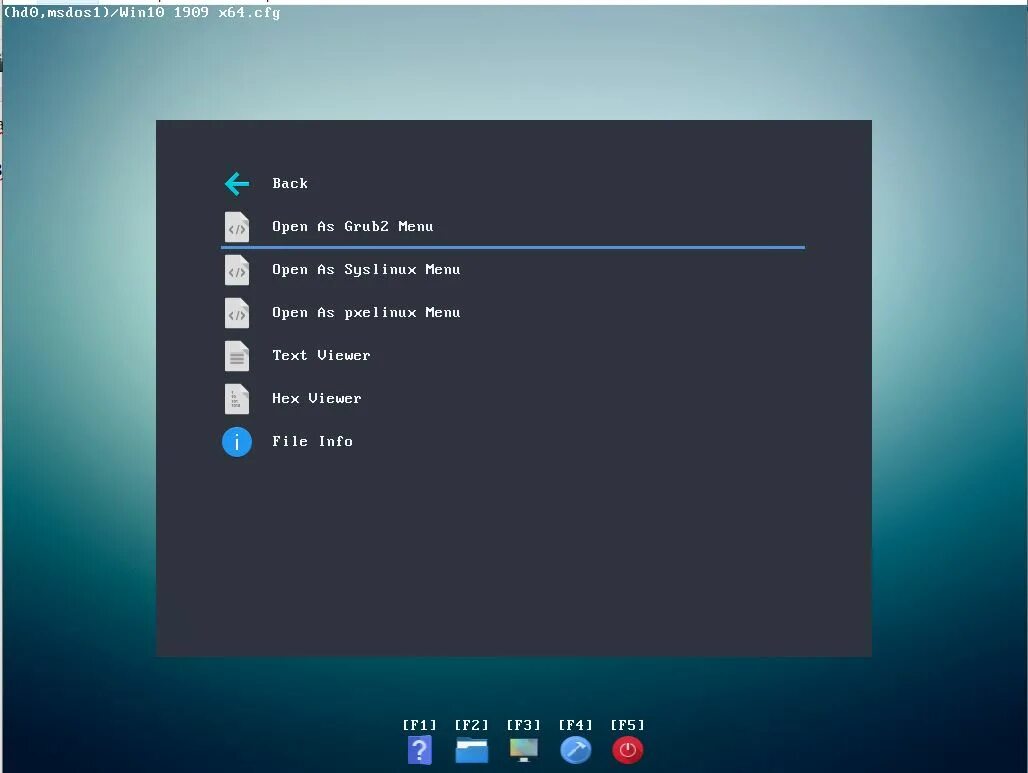Click the F3 display resolution icon
The height and width of the screenshot is (773, 1028).
(523, 750)
